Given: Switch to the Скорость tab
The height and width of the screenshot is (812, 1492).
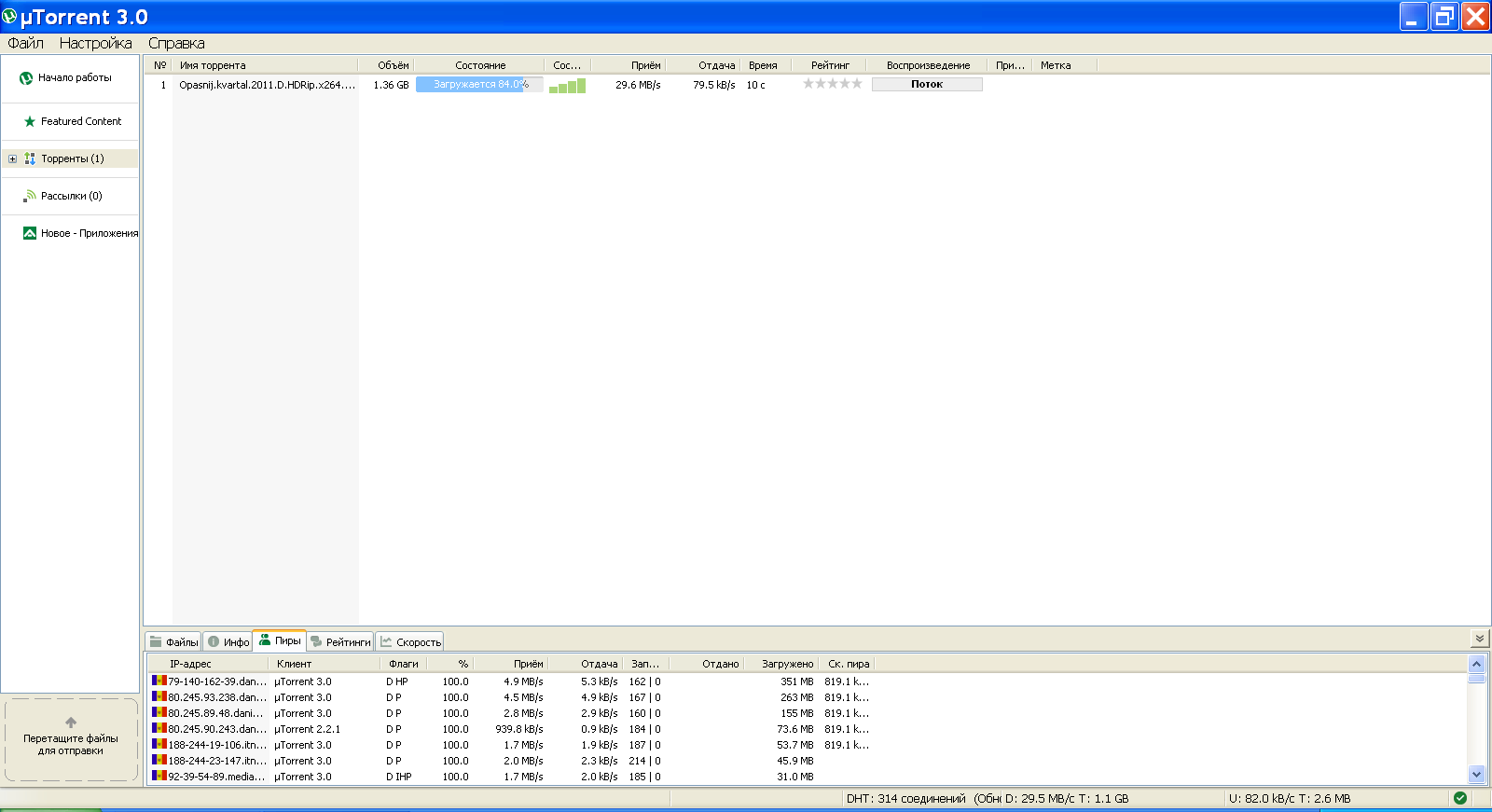Looking at the screenshot, I should 410,641.
